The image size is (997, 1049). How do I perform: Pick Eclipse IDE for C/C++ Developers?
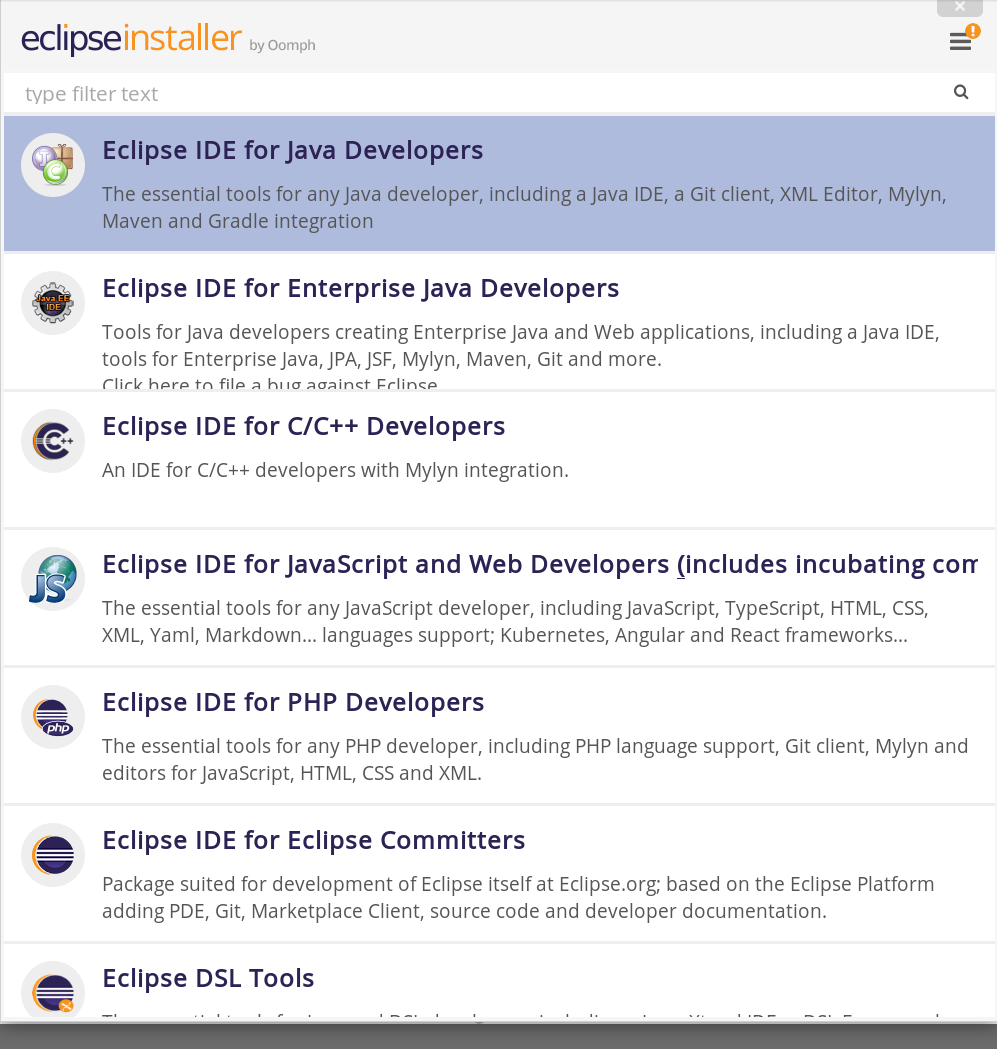[x=304, y=427]
